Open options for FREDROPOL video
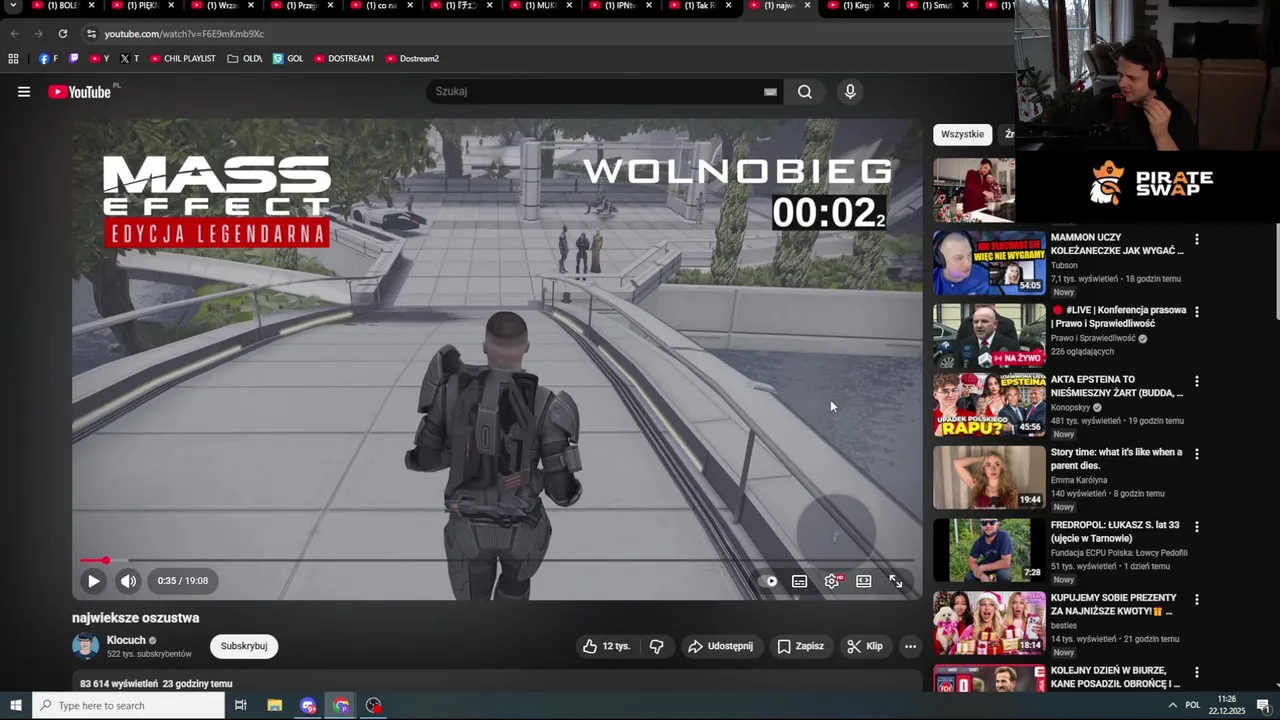Viewport: 1280px width, 720px height. point(1196,527)
